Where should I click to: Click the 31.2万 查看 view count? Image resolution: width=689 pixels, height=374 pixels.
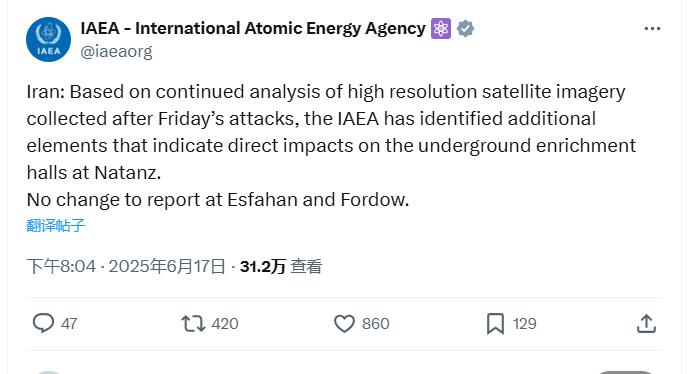[281, 267]
